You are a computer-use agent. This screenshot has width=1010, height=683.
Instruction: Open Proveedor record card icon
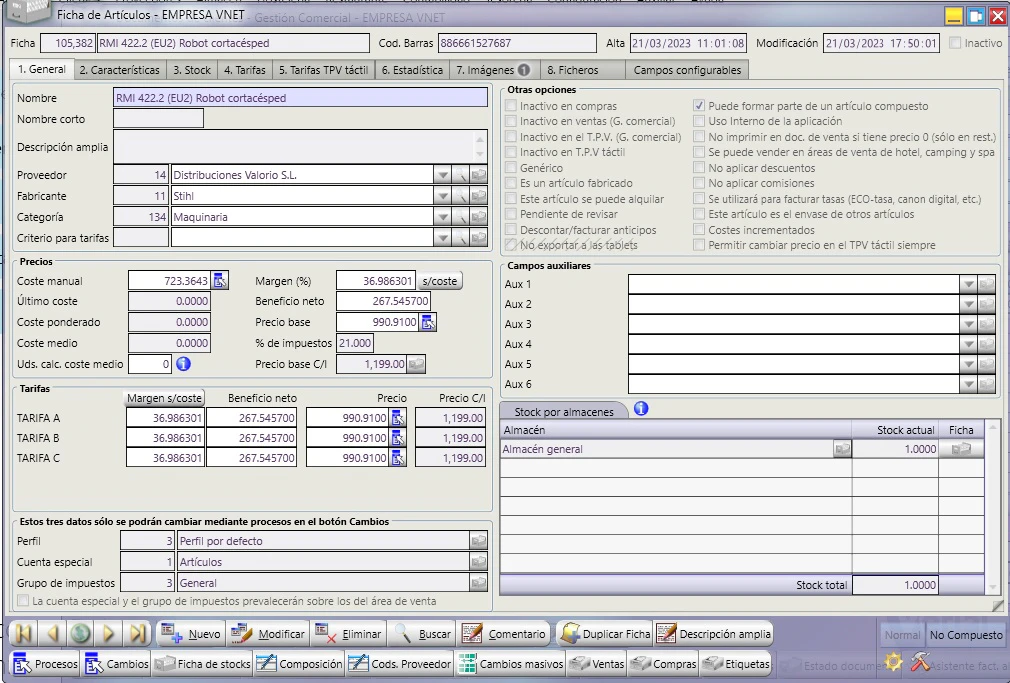(x=479, y=175)
